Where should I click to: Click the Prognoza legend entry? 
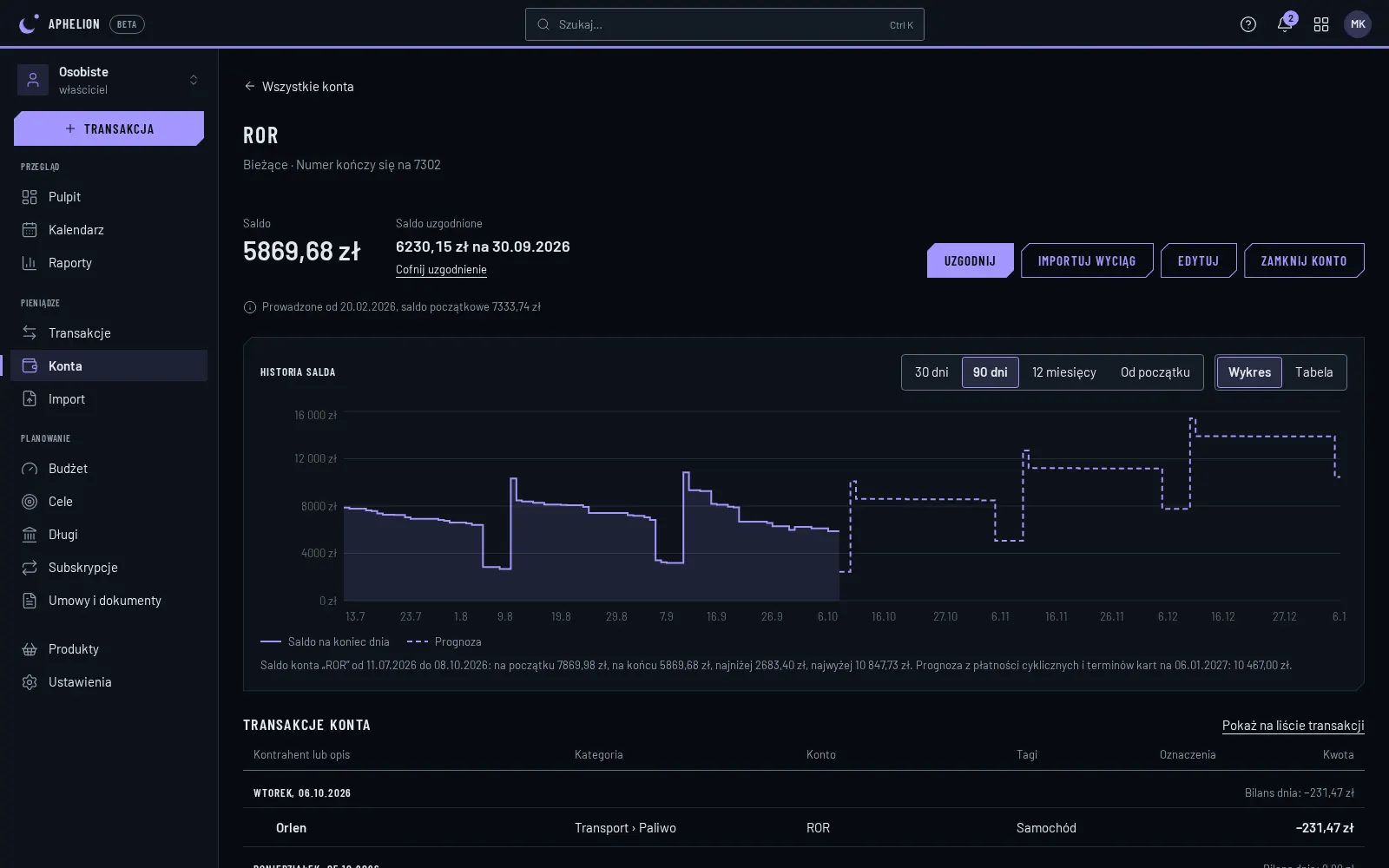[x=444, y=642]
